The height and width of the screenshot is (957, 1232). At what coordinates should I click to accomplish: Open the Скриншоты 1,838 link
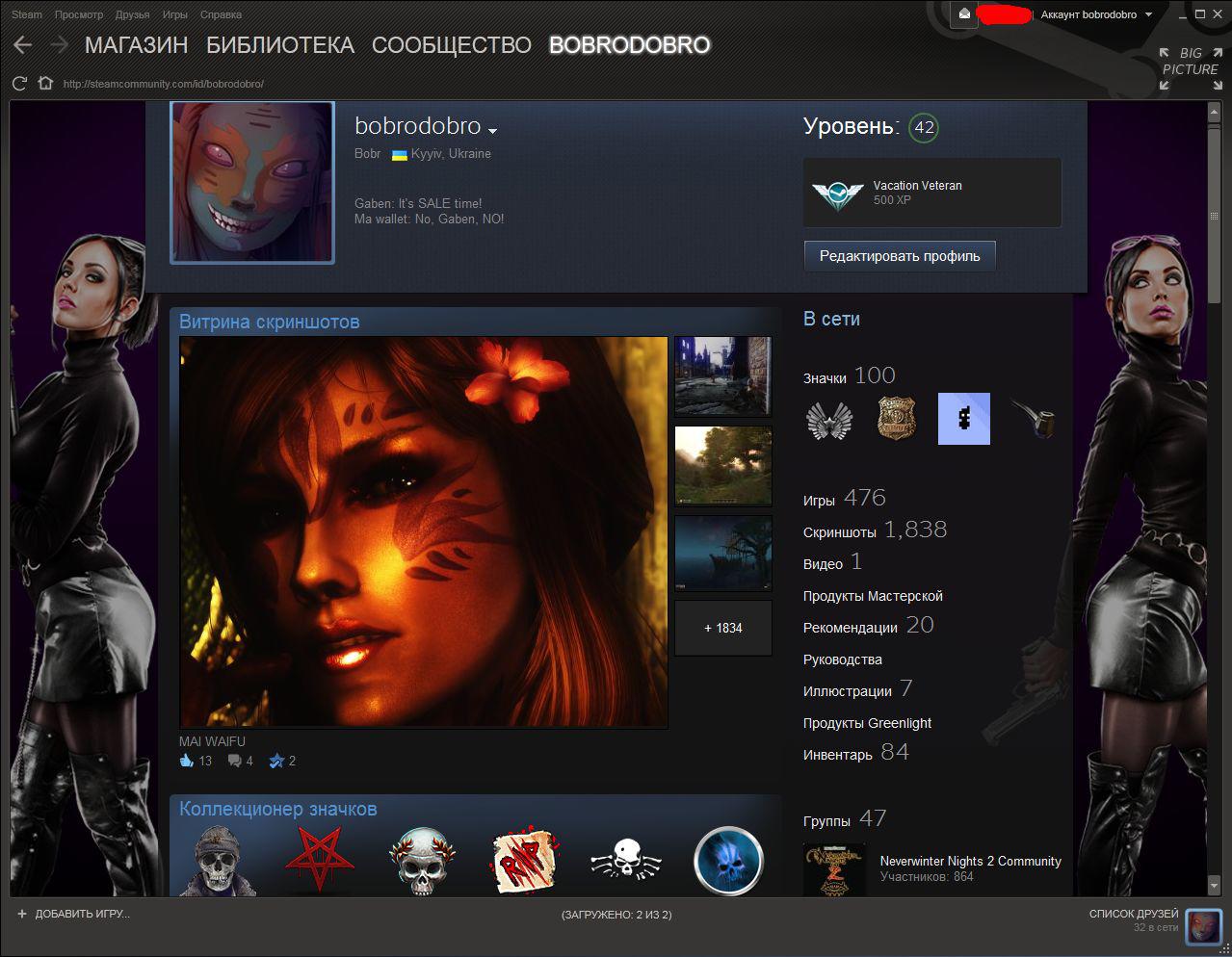tap(875, 530)
